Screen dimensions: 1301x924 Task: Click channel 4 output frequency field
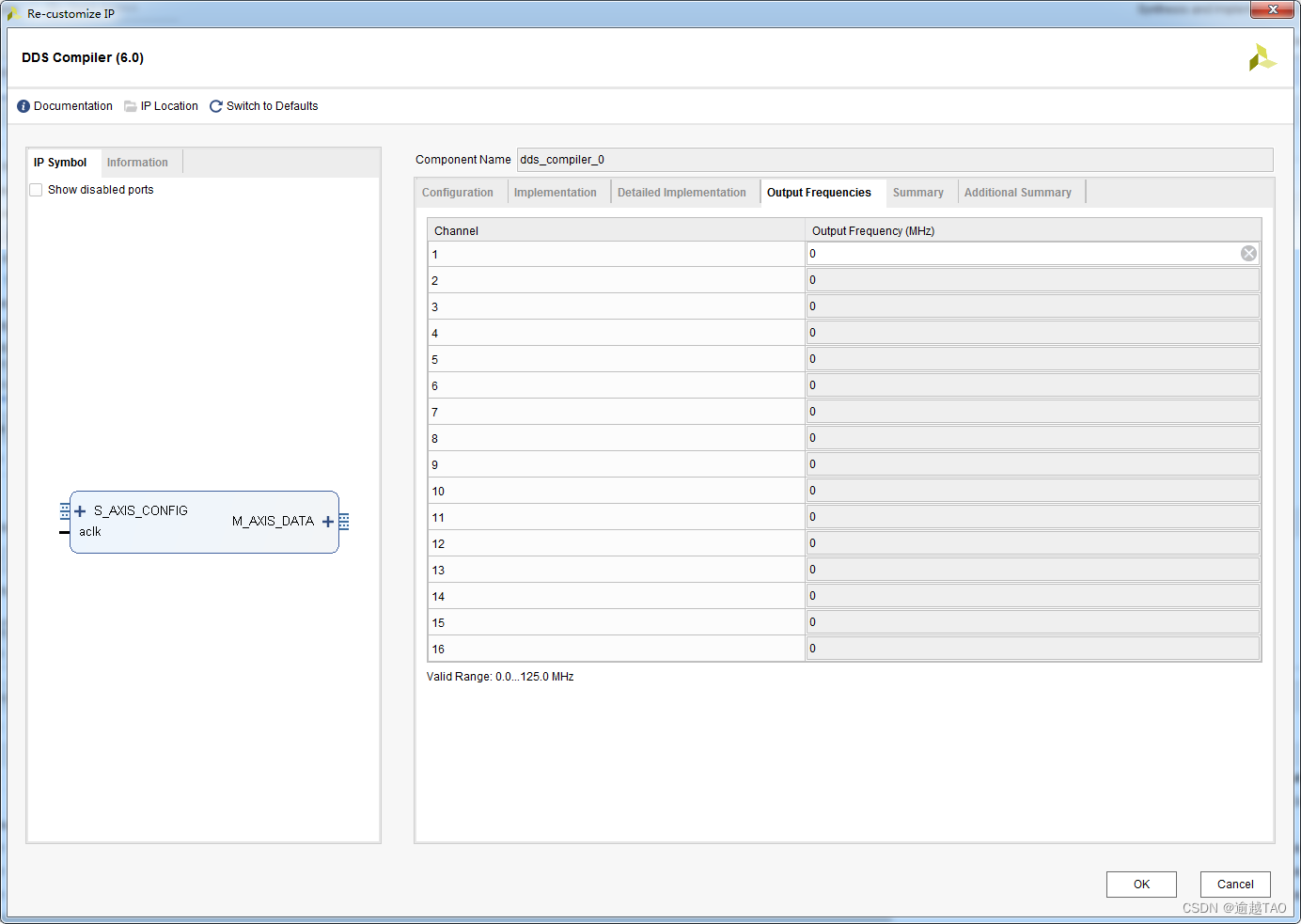1033,333
